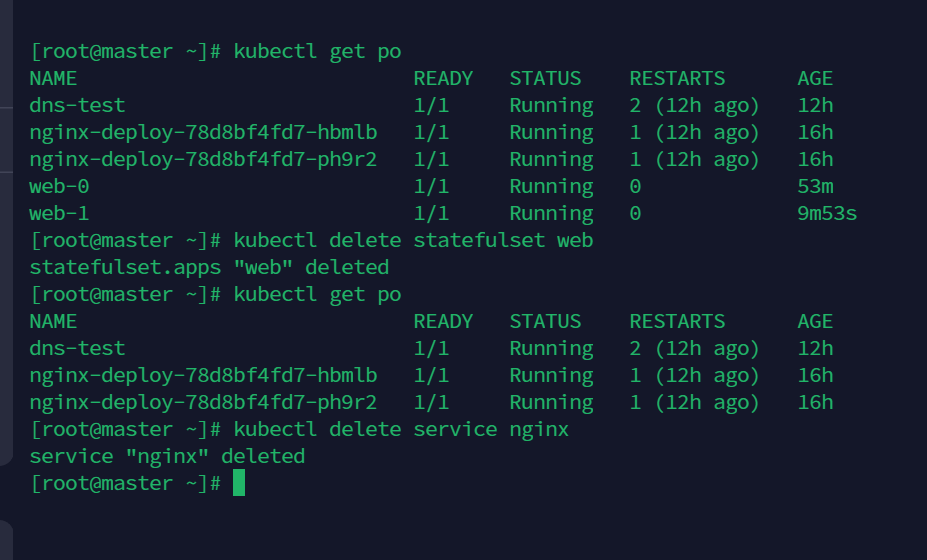Screen dimensions: 927x560
Task: Click the green terminal cursor block
Action: coord(239,483)
